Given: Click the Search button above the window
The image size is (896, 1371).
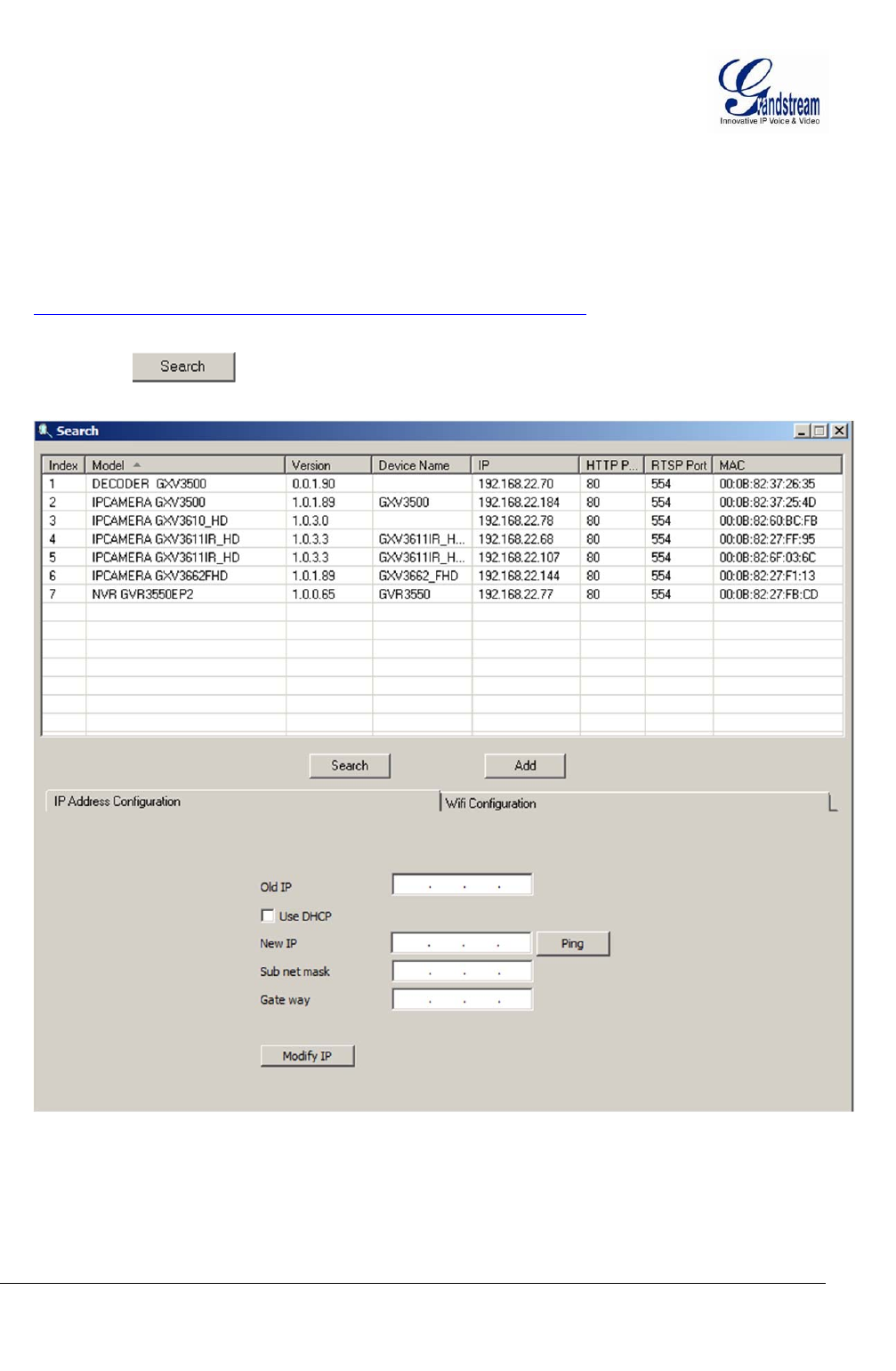Looking at the screenshot, I should 183,367.
